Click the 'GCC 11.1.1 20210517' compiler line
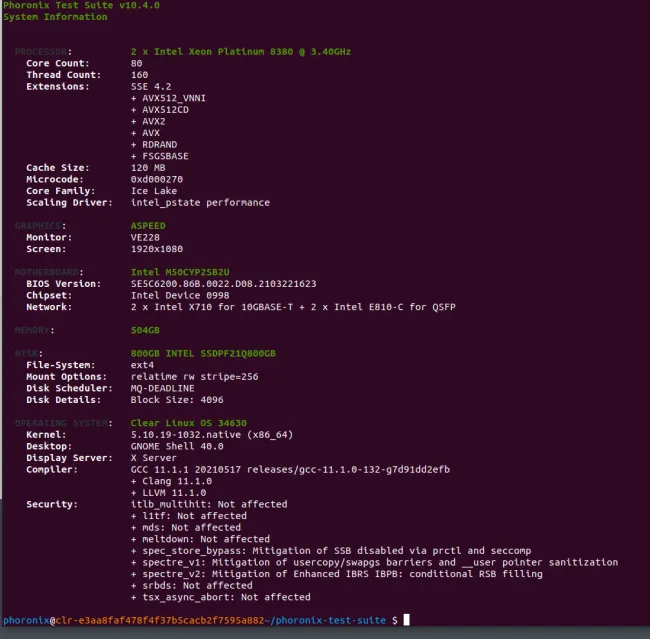This screenshot has height=639, width=650. [290, 470]
